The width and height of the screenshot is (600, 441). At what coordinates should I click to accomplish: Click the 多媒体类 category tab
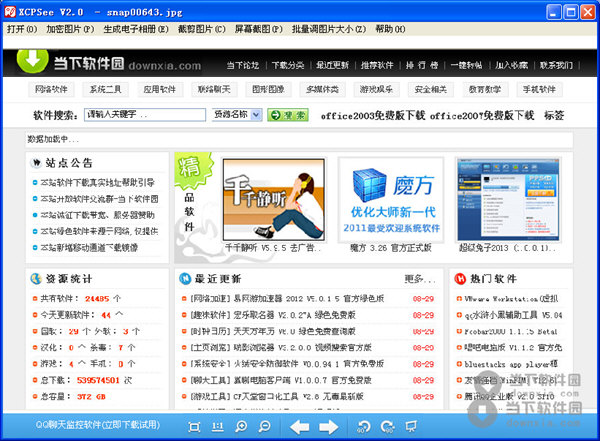(x=322, y=90)
